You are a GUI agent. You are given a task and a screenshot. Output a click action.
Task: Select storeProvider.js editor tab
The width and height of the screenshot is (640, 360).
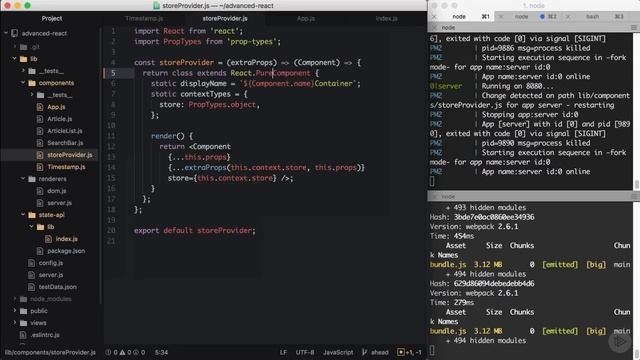click(225, 18)
